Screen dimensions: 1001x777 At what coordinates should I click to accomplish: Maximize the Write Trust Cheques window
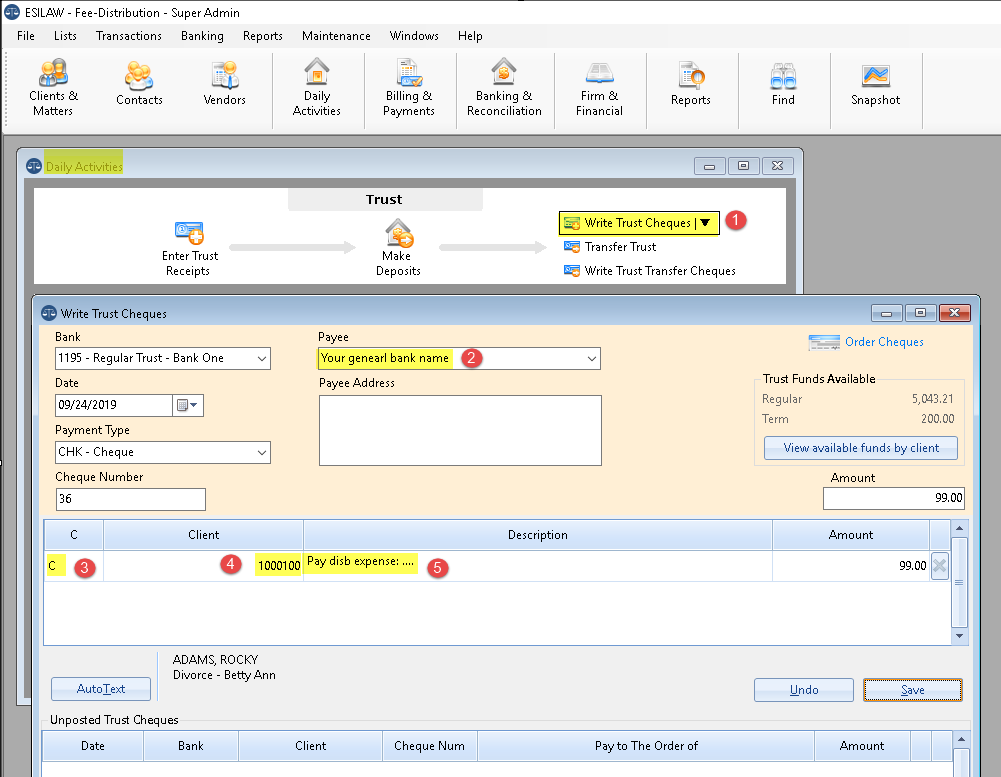click(920, 313)
